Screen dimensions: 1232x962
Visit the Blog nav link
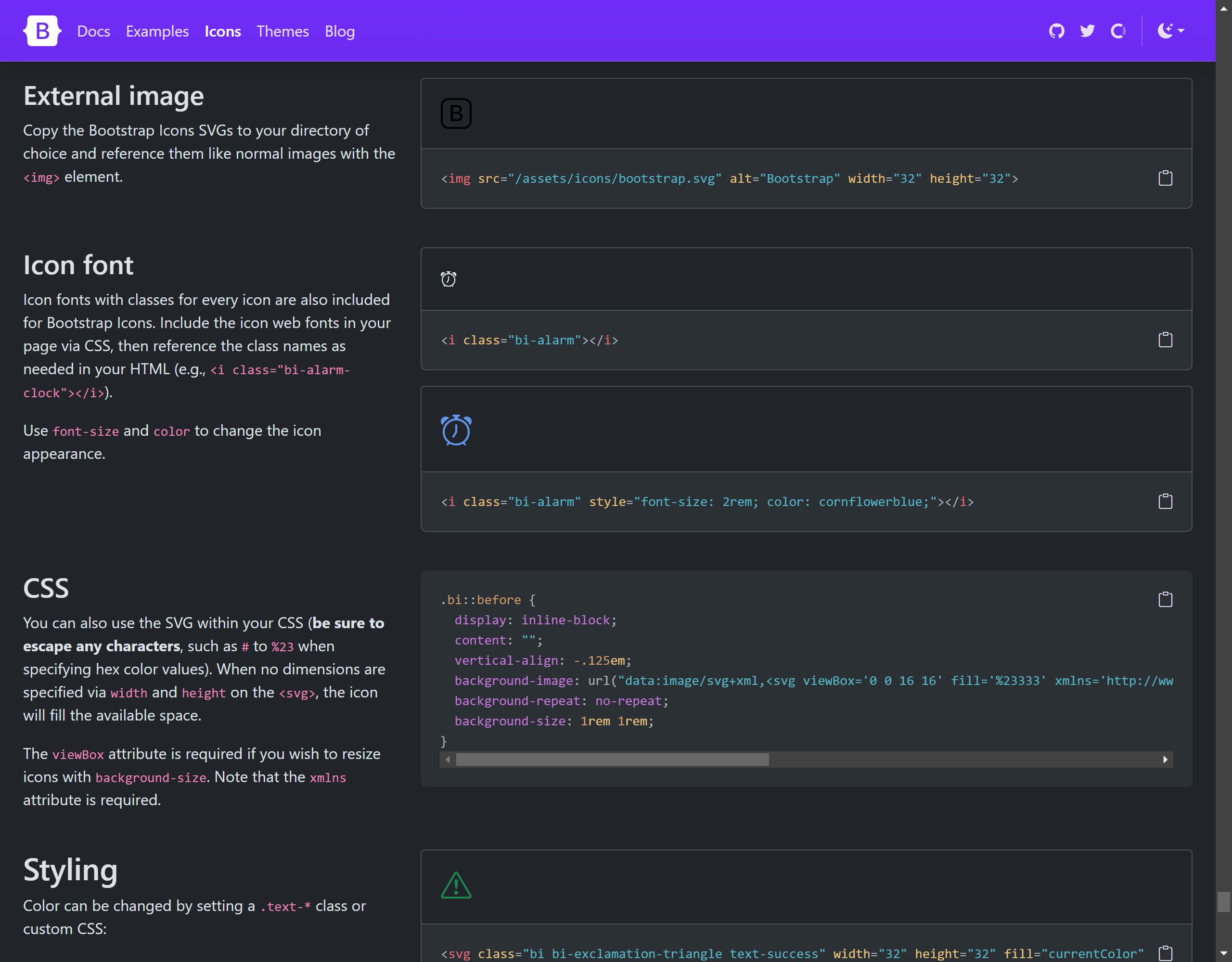click(340, 32)
